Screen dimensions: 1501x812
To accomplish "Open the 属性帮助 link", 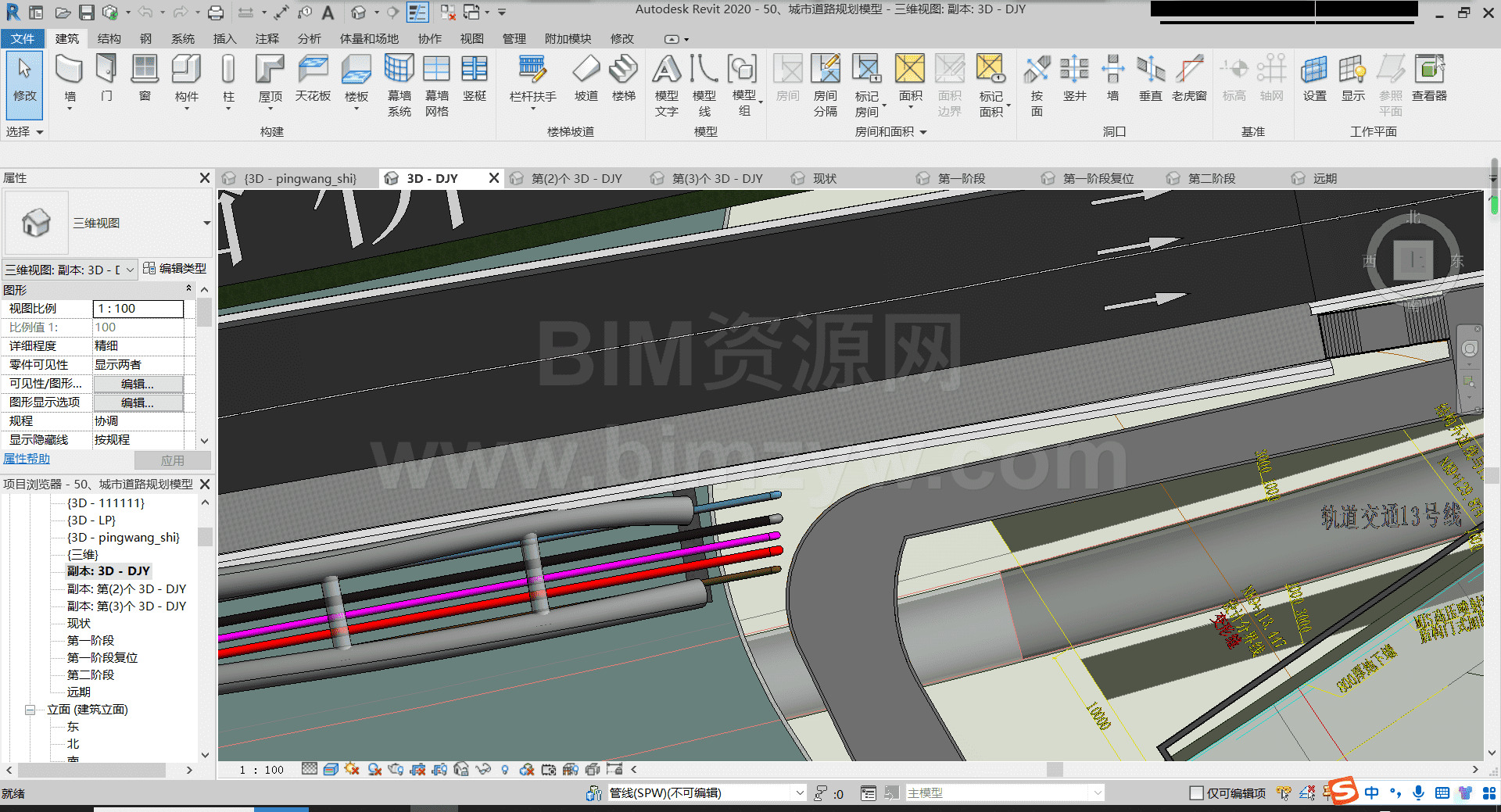I will (x=27, y=459).
